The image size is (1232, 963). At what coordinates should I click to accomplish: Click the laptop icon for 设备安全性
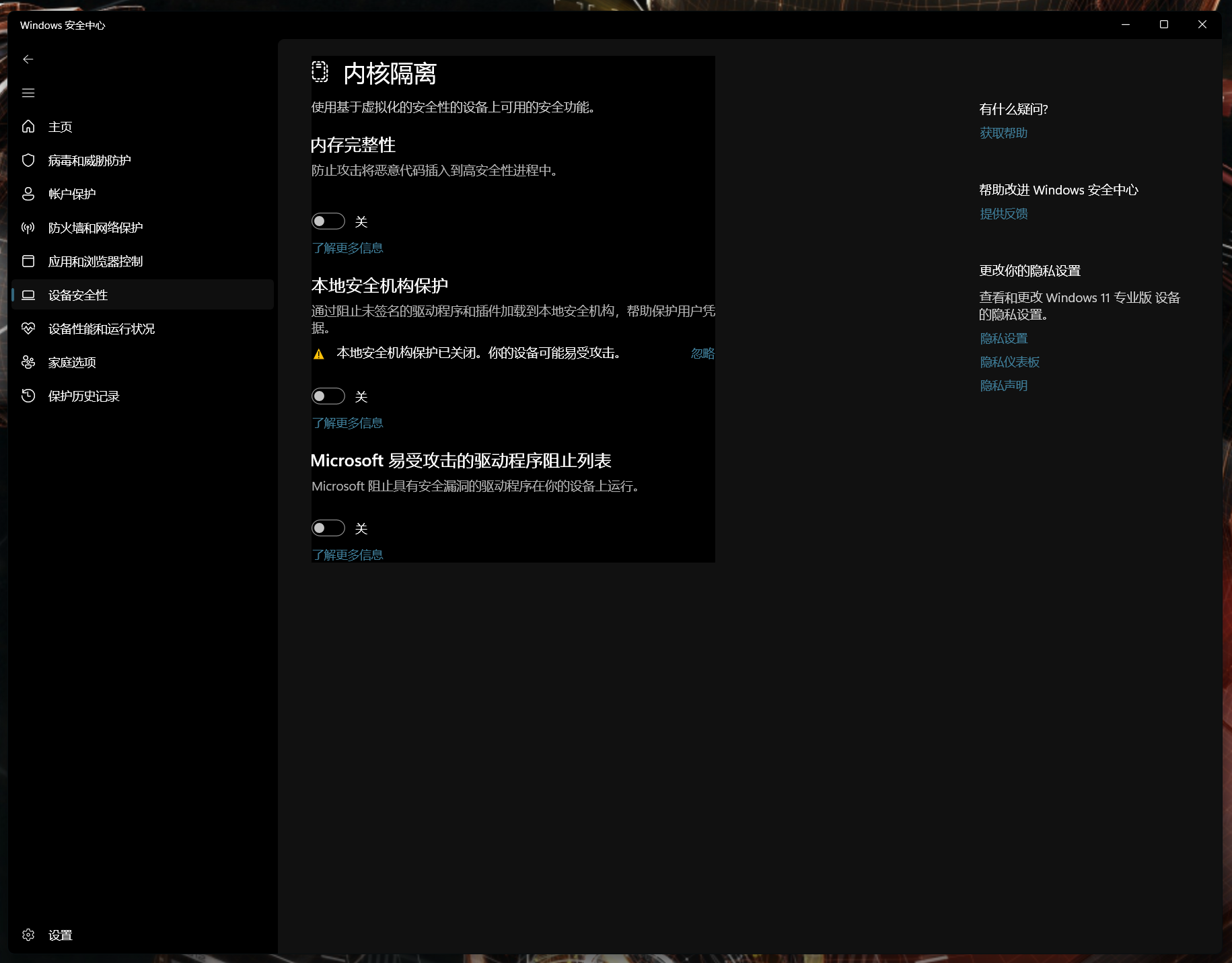28,295
